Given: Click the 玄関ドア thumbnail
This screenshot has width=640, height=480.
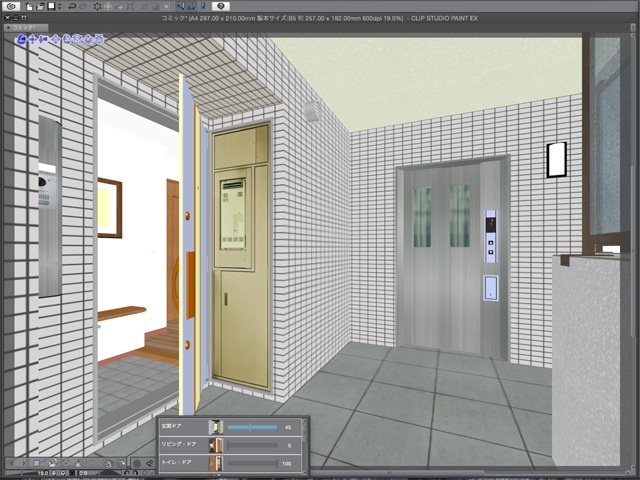Looking at the screenshot, I should point(216,427).
